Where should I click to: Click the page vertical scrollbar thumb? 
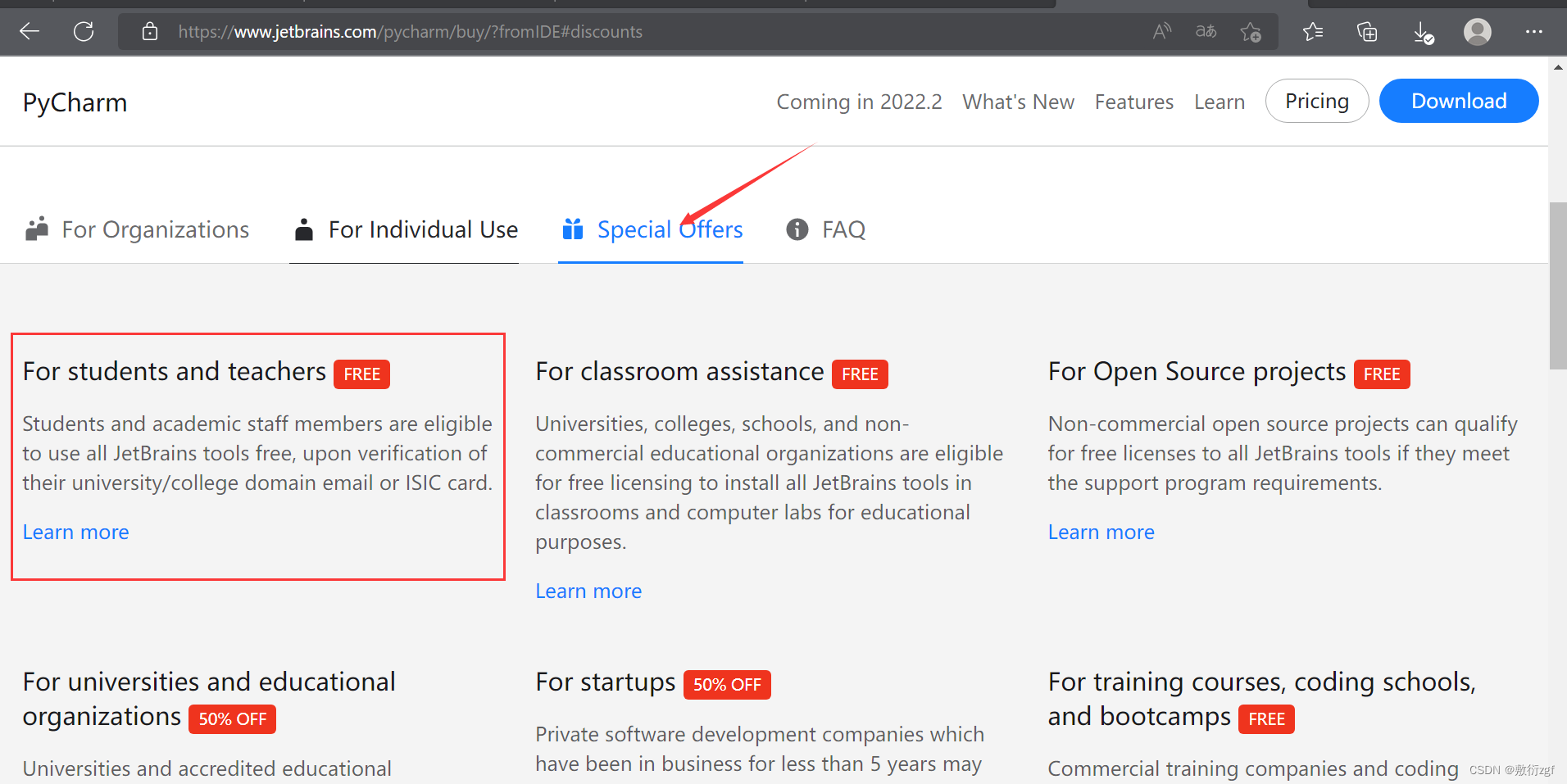[x=1558, y=286]
